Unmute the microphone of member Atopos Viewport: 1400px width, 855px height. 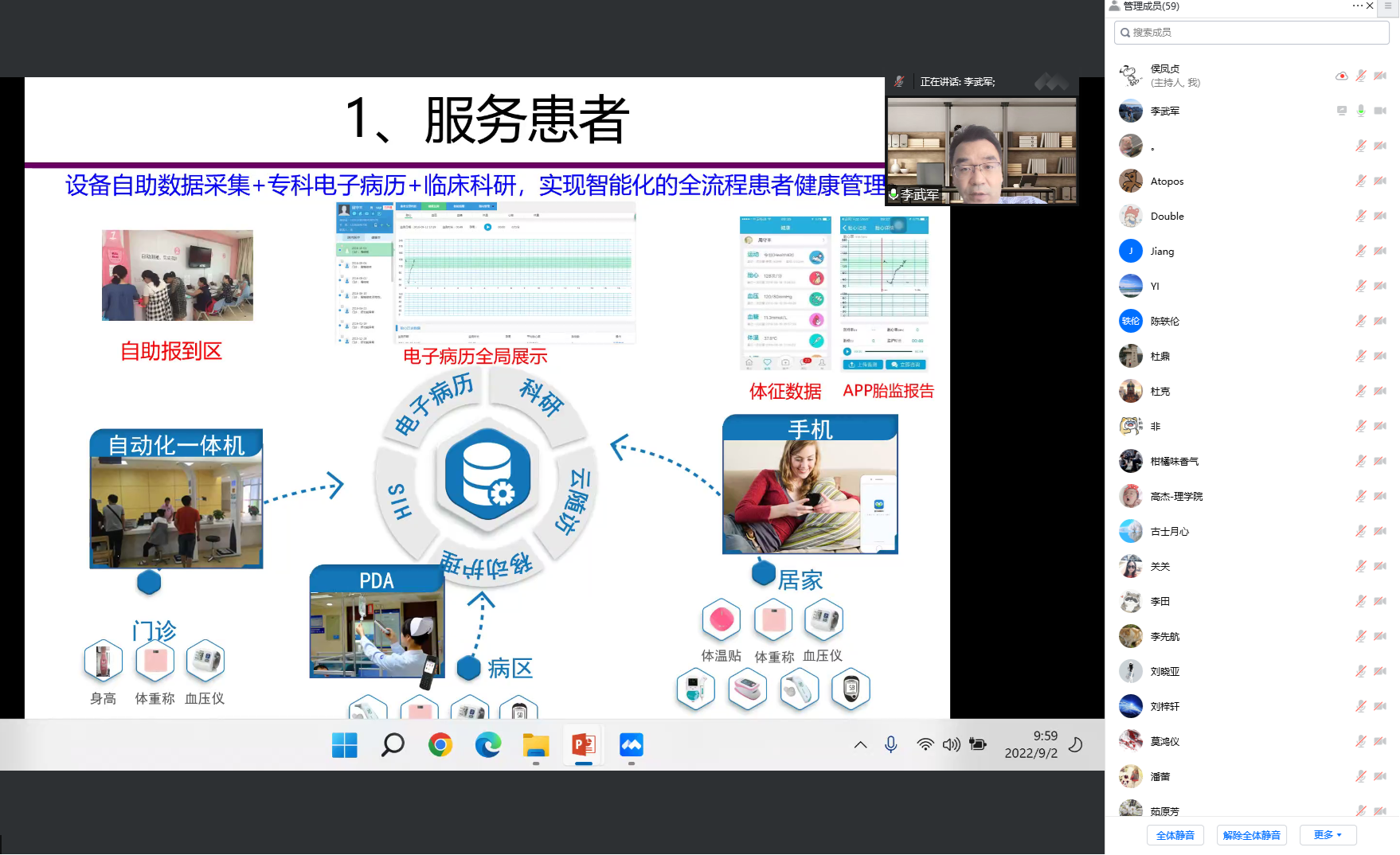[1361, 181]
